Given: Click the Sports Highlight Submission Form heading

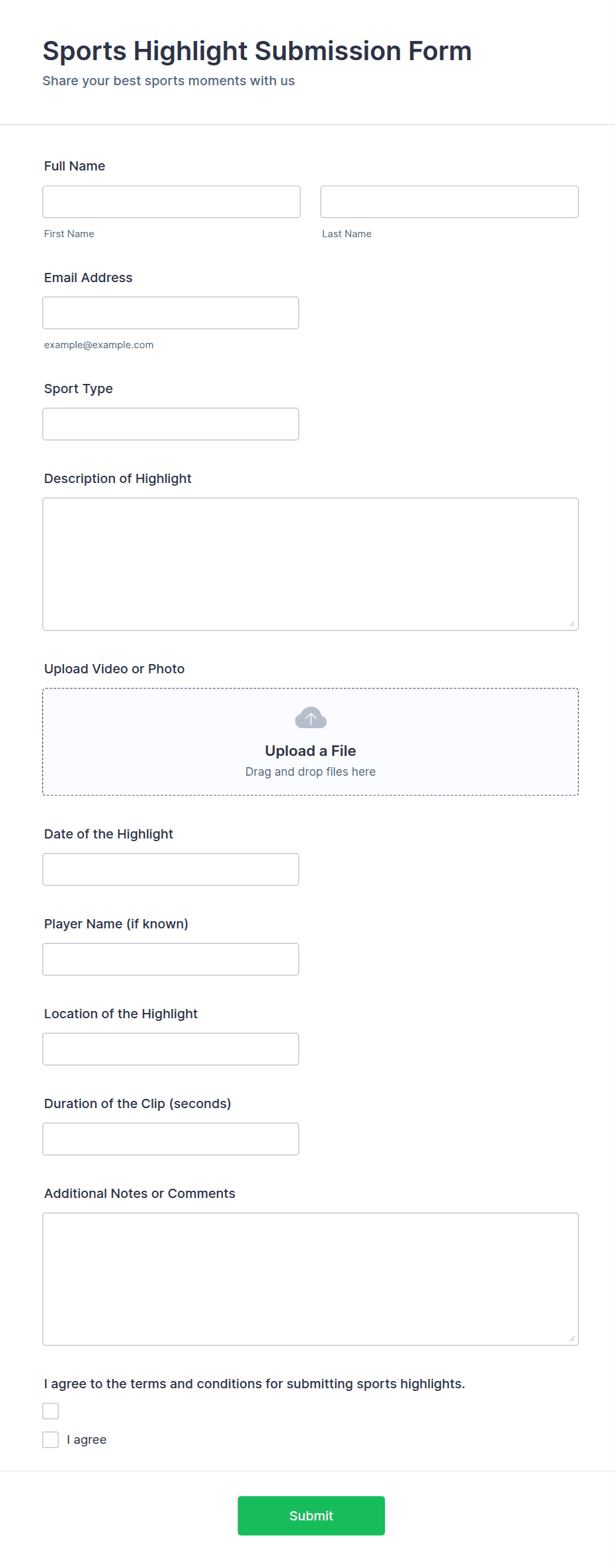Looking at the screenshot, I should 257,51.
